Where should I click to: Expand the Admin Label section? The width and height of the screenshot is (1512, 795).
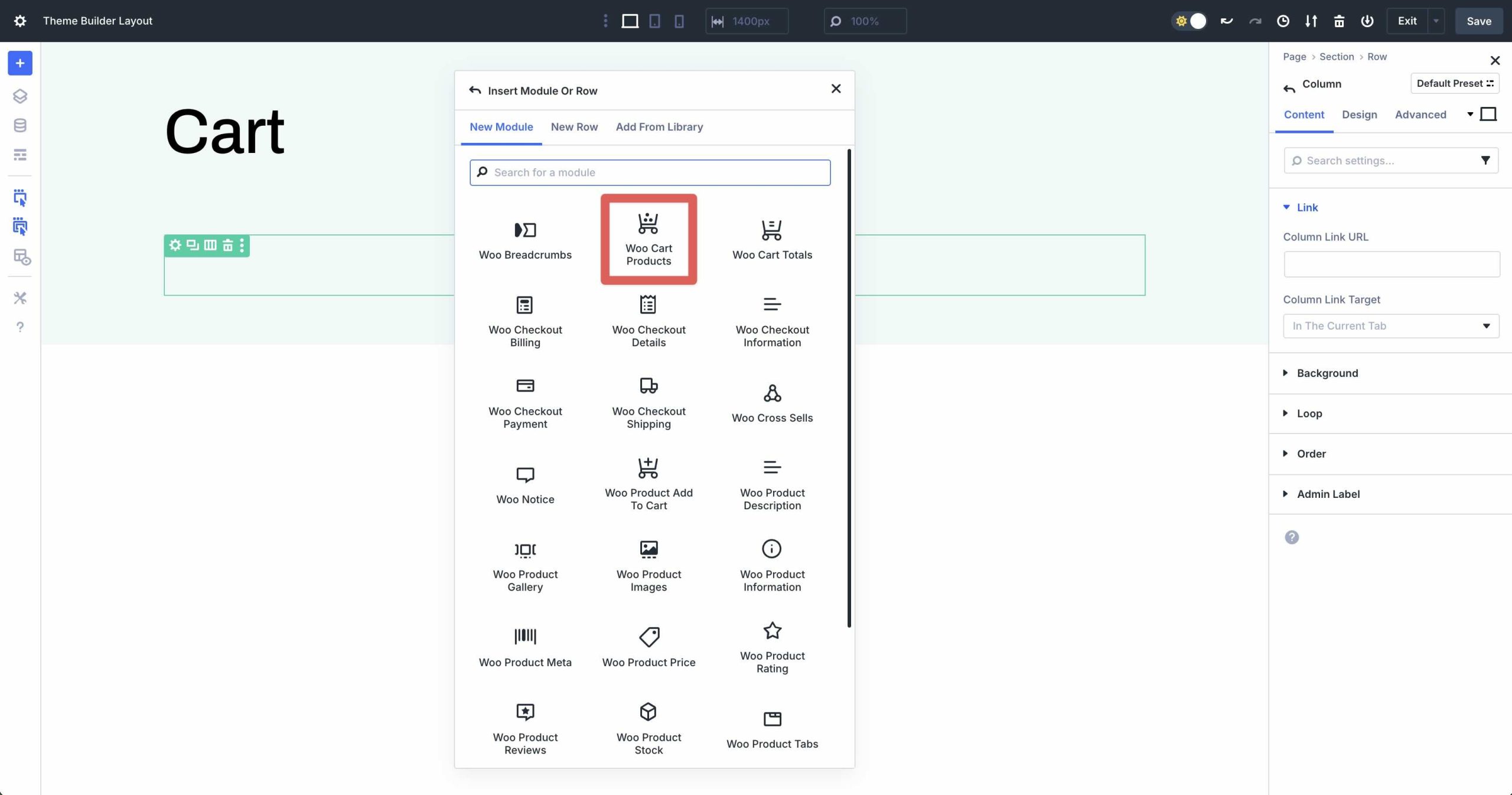[1327, 494]
